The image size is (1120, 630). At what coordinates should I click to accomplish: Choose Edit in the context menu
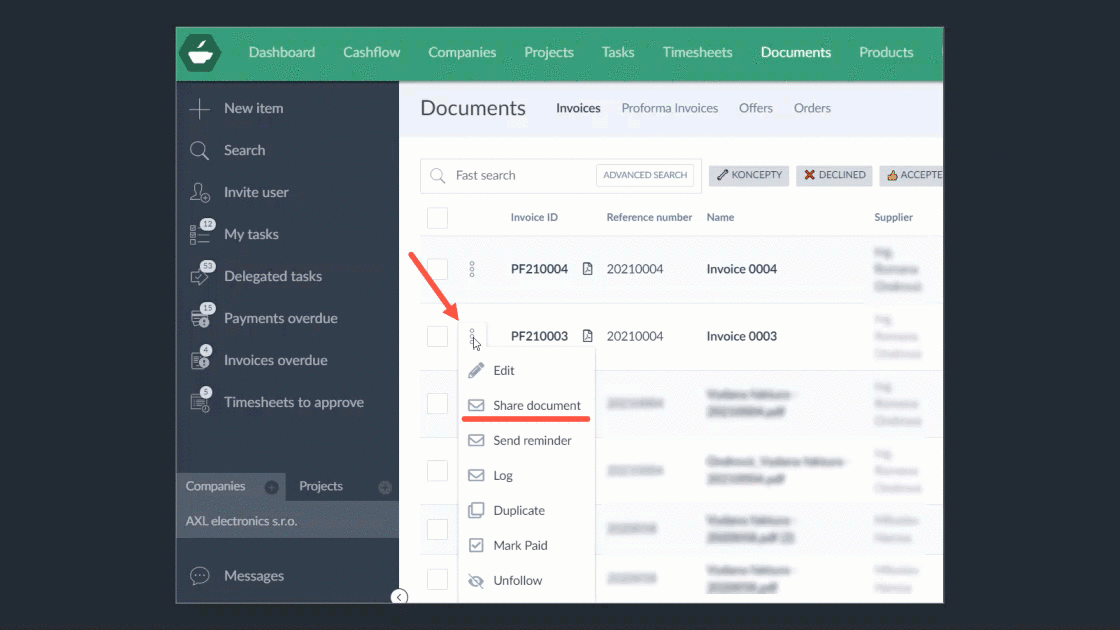click(x=526, y=371)
